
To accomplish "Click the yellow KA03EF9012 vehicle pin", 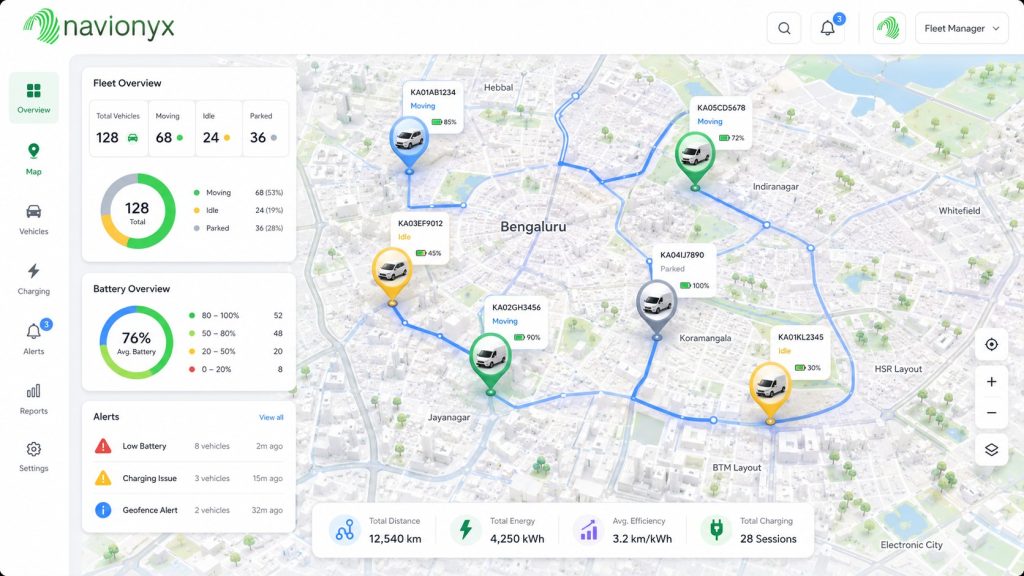I will (392, 274).
